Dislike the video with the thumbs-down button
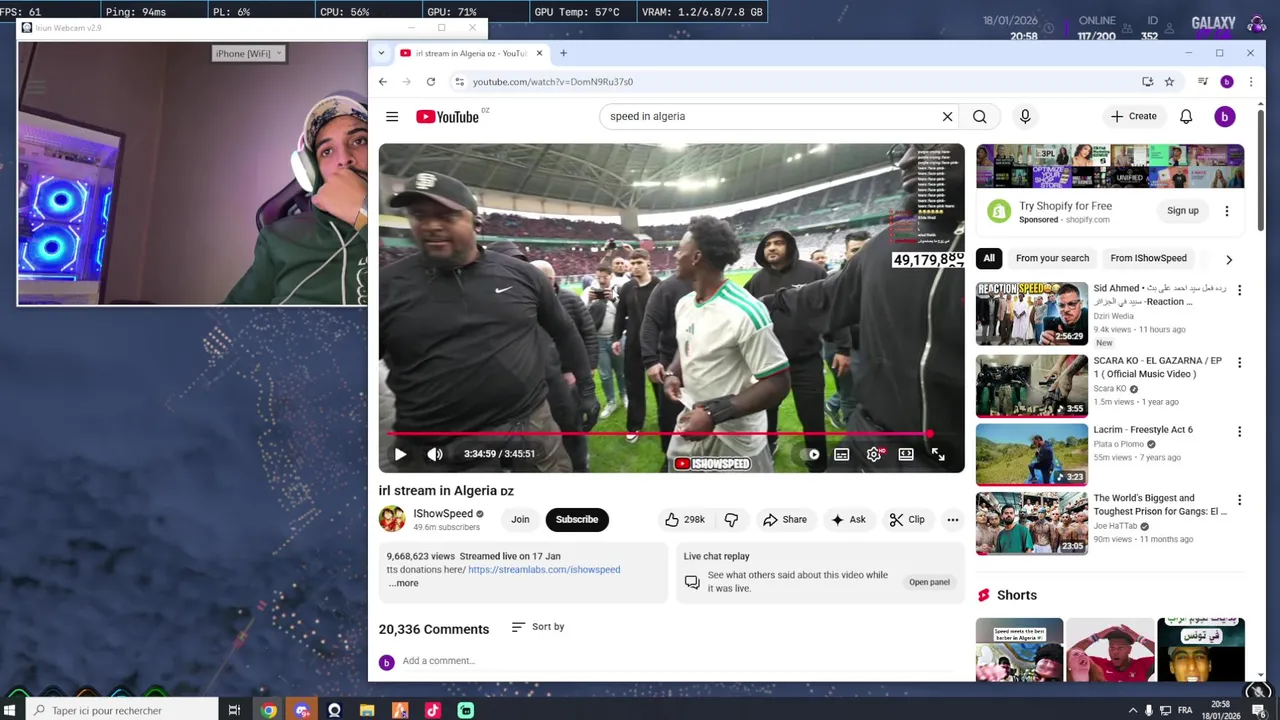 731,520
